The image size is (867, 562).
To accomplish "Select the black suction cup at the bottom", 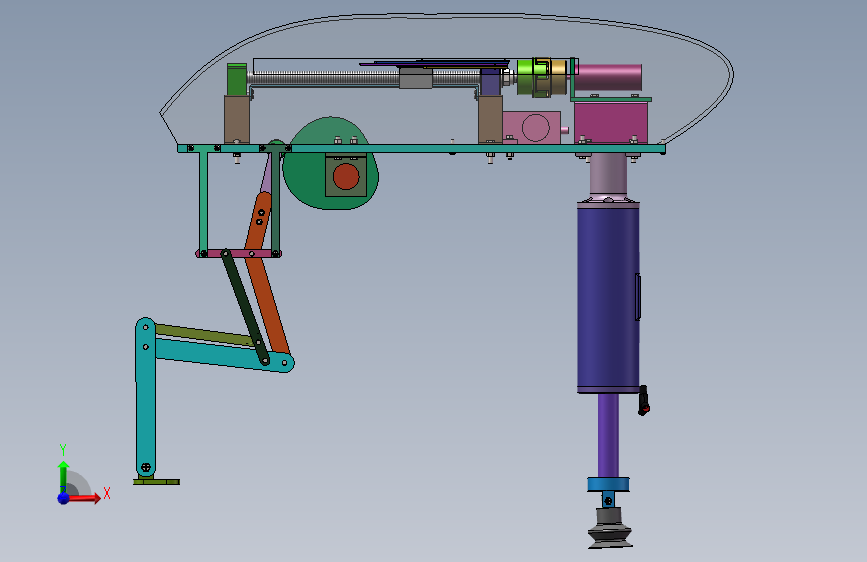I will pyautogui.click(x=610, y=530).
